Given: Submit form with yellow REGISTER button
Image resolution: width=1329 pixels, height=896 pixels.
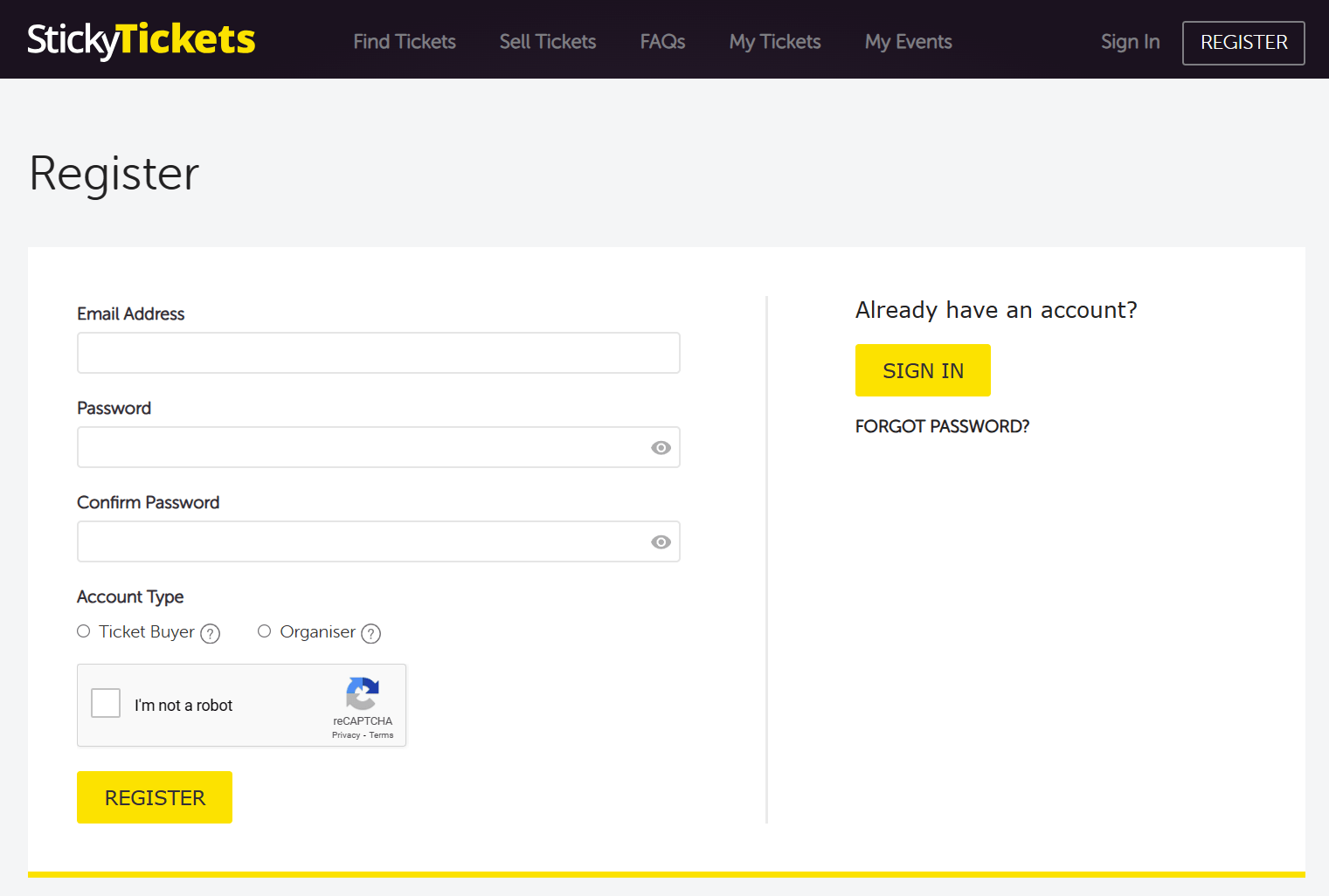Looking at the screenshot, I should click(155, 797).
